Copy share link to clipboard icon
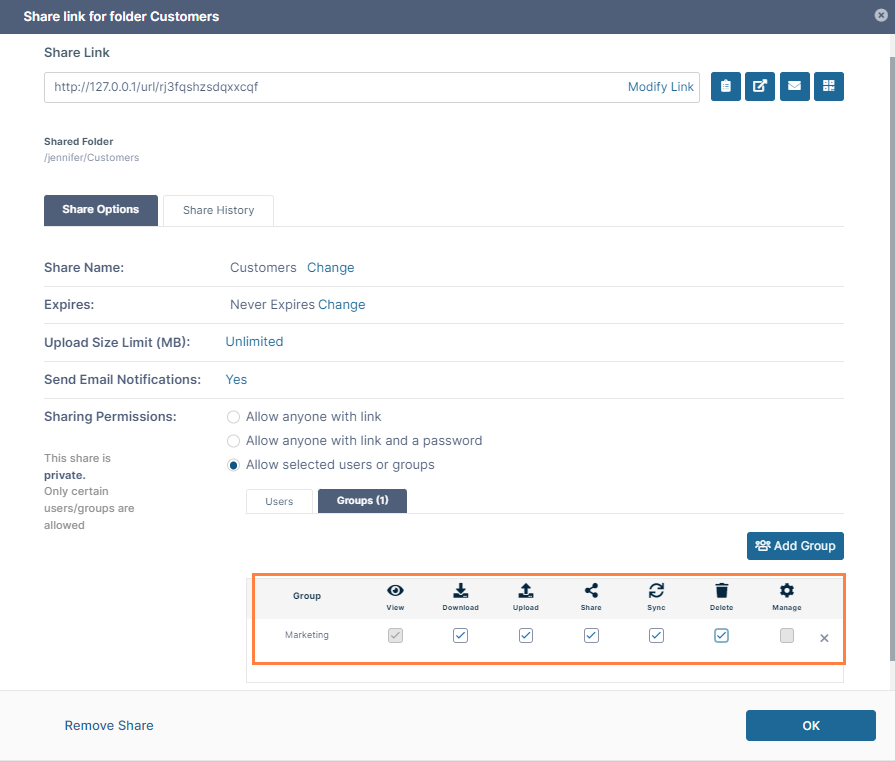This screenshot has width=895, height=762. [x=725, y=87]
